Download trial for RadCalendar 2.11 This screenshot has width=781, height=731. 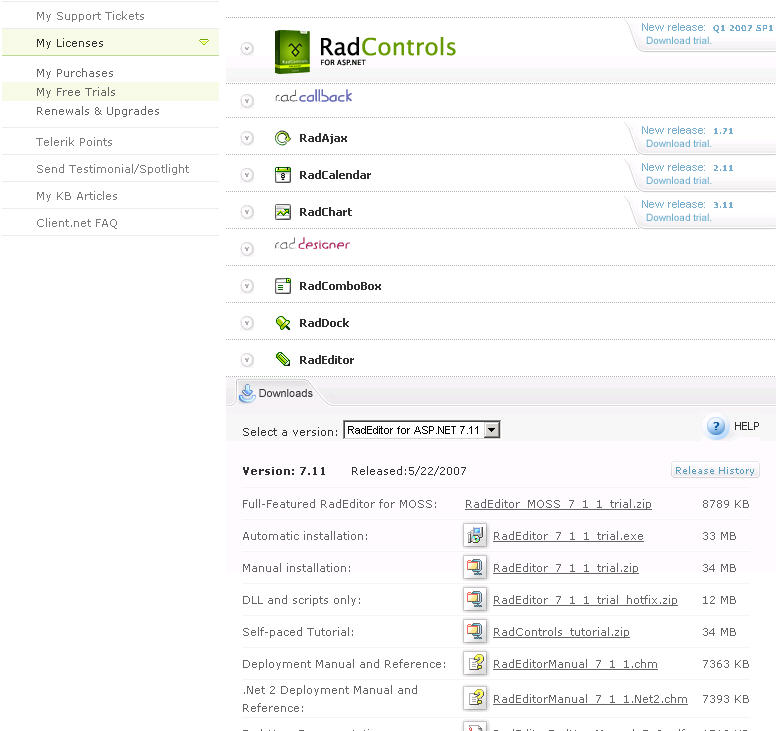coord(678,180)
